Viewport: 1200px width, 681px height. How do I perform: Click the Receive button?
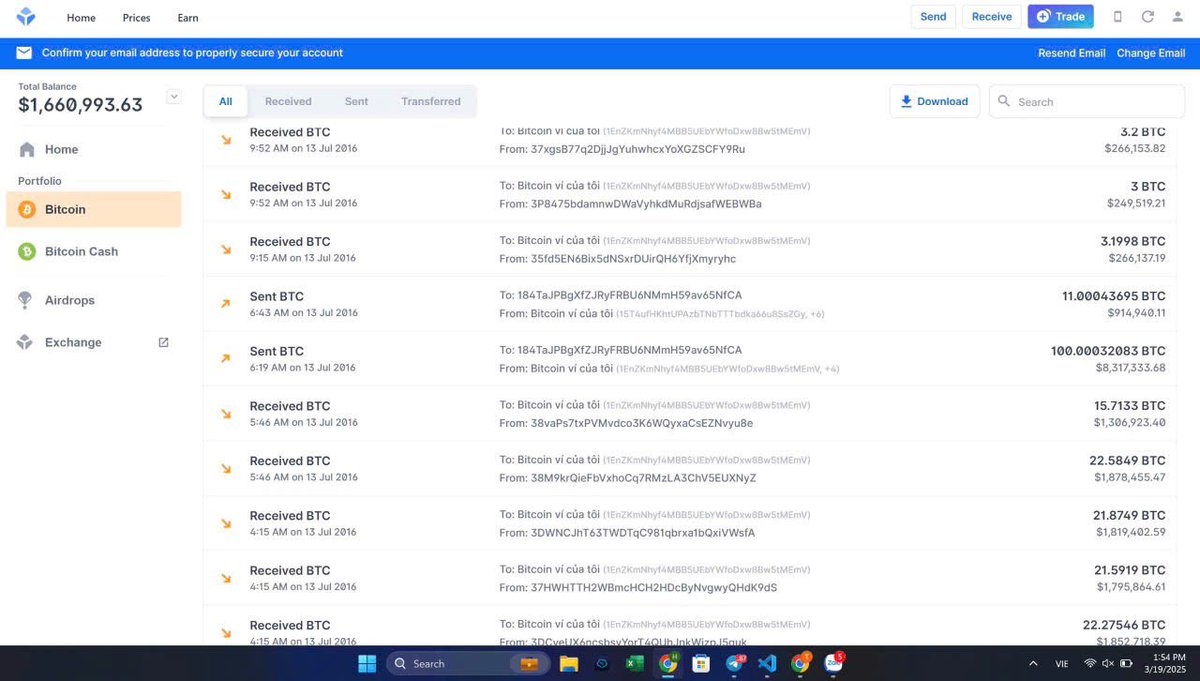992,16
